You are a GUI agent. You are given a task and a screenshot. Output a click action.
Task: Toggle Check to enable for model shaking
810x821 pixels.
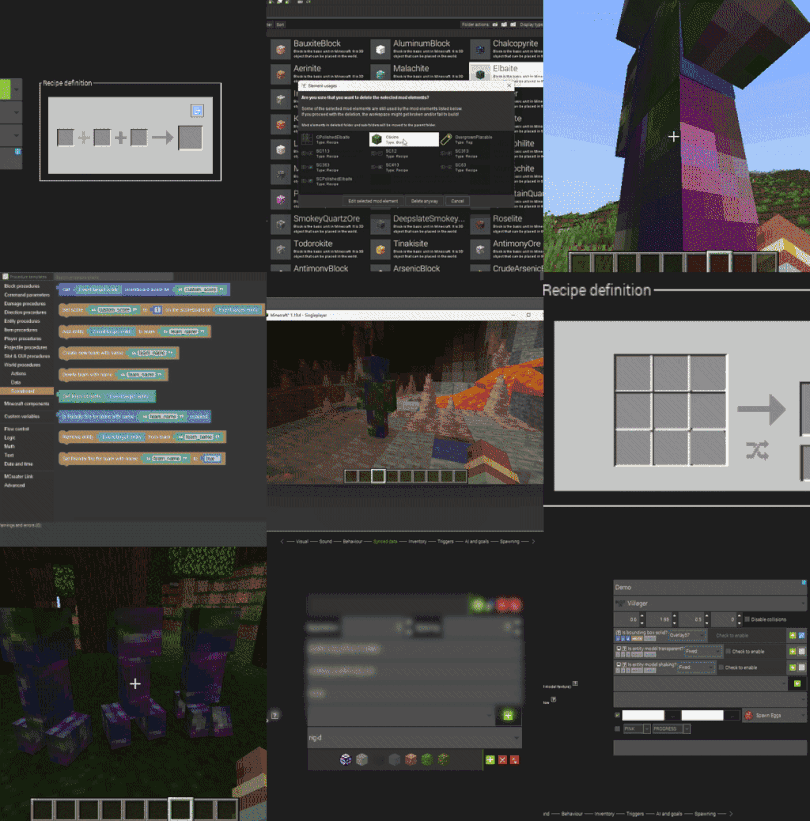(x=722, y=668)
